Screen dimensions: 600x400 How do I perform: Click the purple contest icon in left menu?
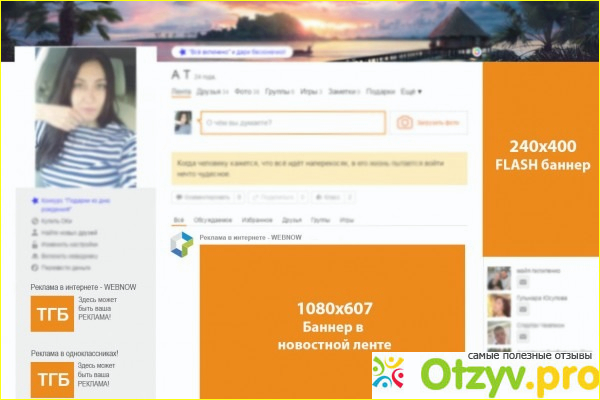click(35, 200)
